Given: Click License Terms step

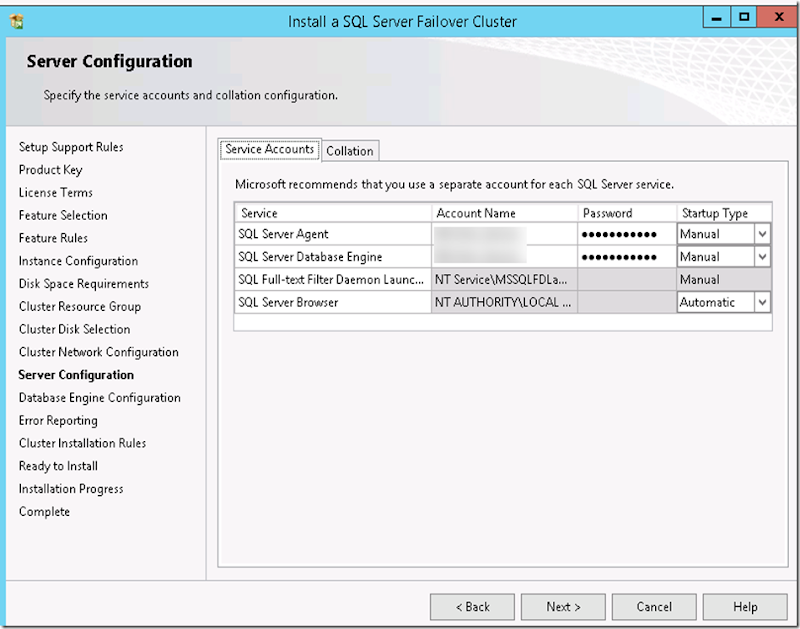Looking at the screenshot, I should (x=56, y=192).
